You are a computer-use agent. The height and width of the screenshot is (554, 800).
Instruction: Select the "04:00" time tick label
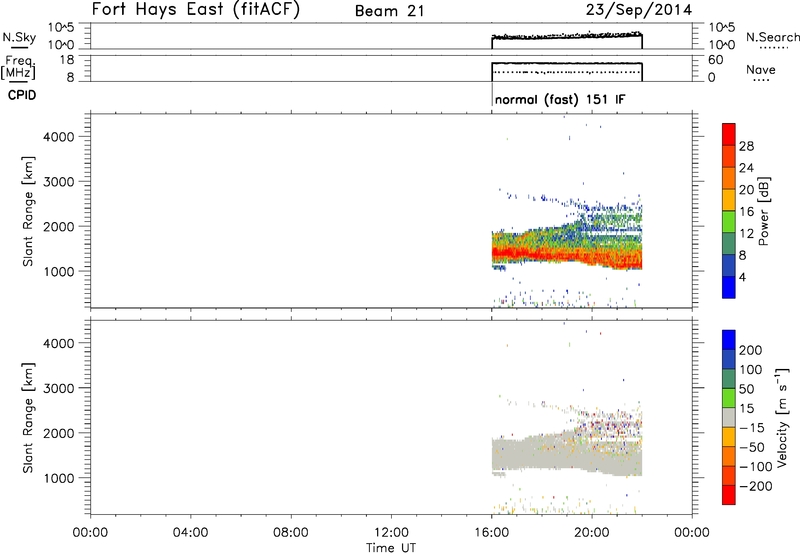[190, 533]
